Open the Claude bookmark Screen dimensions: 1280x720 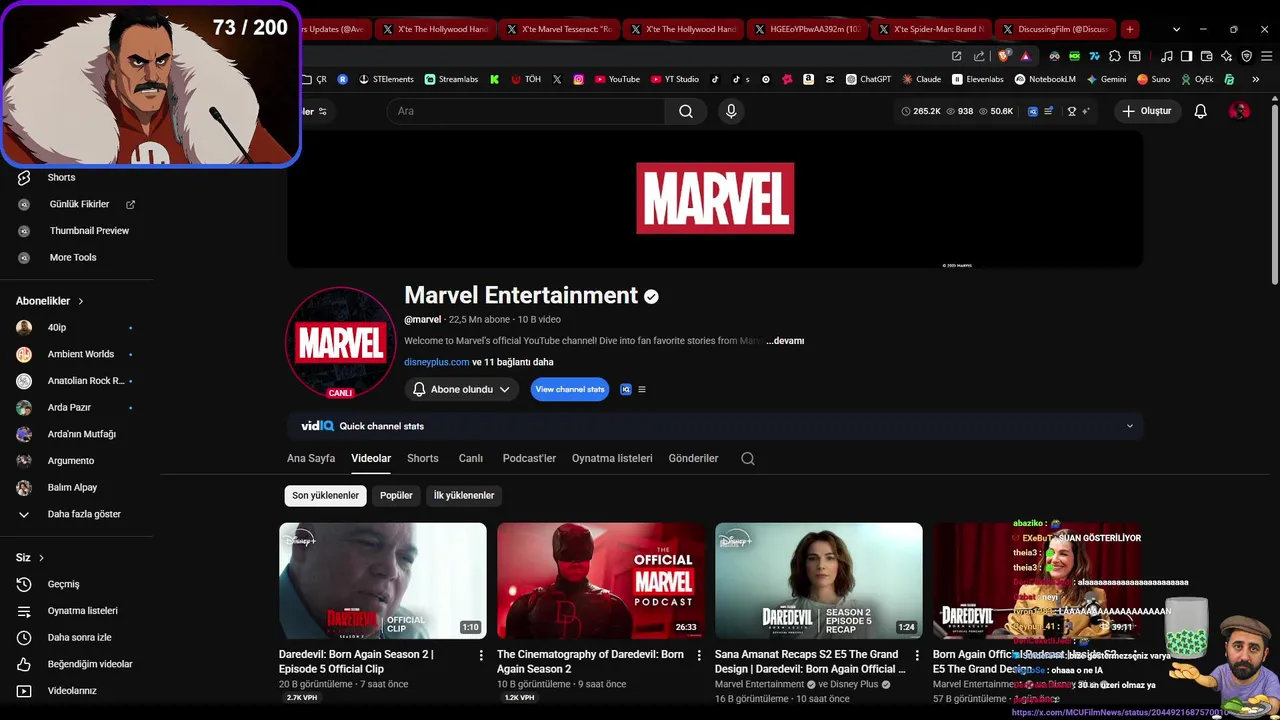(x=921, y=79)
